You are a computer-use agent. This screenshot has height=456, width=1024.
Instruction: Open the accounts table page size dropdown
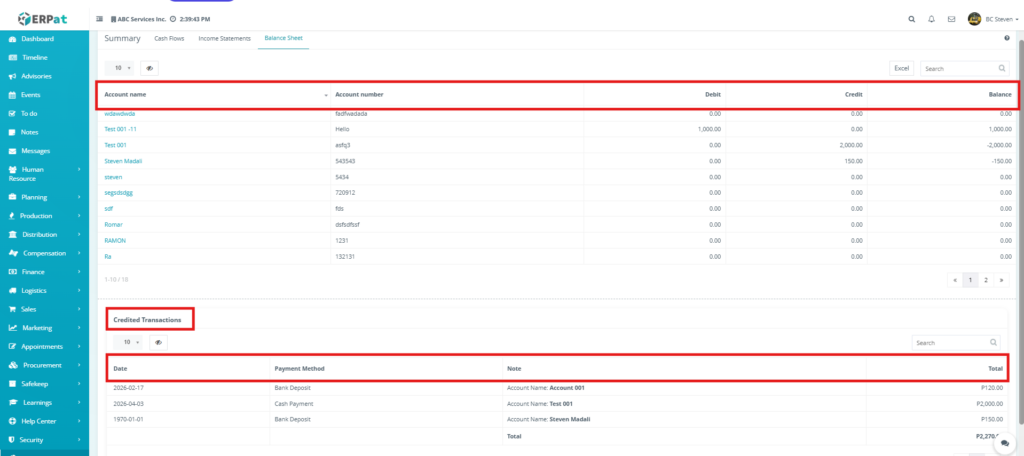(121, 68)
